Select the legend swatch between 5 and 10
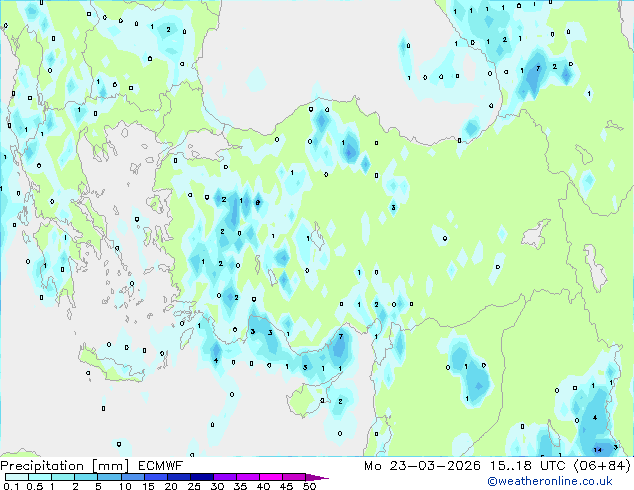634x490 pixels. (110, 477)
